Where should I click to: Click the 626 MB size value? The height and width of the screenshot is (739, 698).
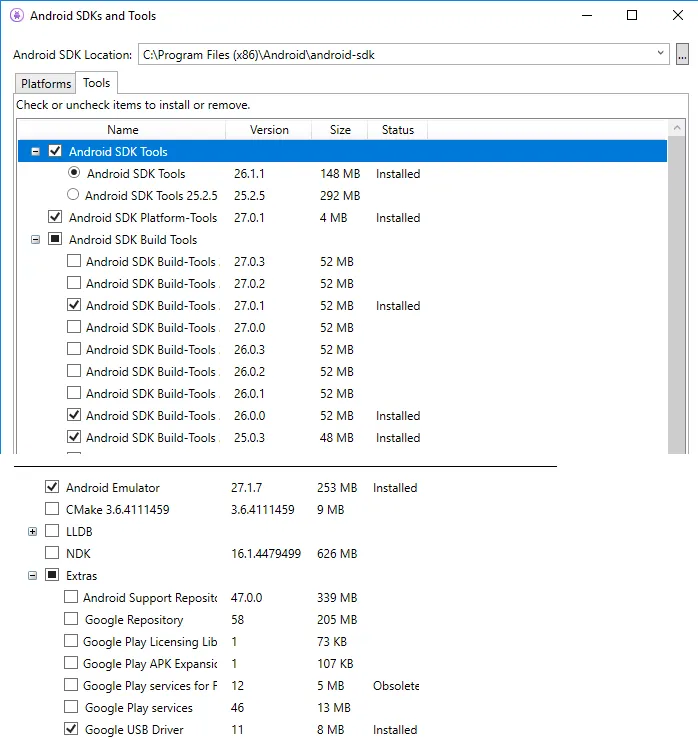click(337, 553)
